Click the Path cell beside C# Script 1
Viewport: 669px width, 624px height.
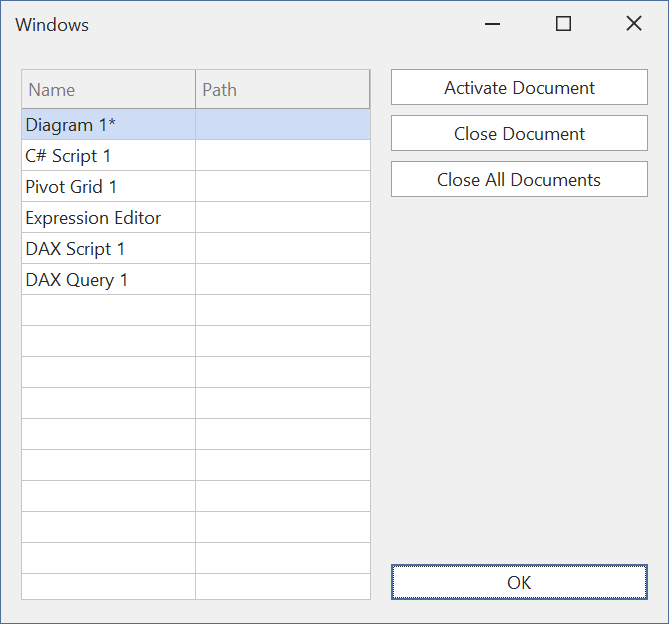282,155
